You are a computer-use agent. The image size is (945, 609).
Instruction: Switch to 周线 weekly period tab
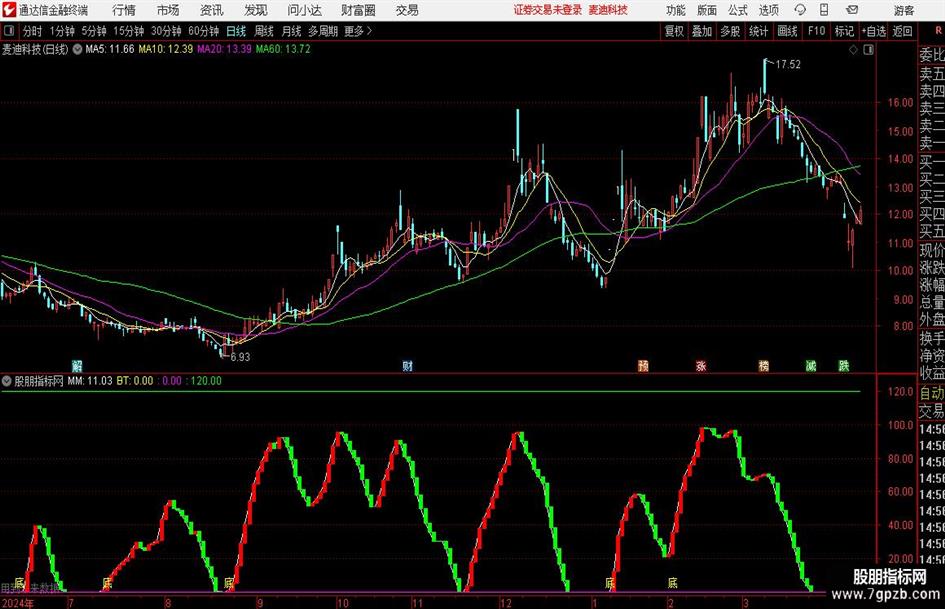click(x=263, y=31)
